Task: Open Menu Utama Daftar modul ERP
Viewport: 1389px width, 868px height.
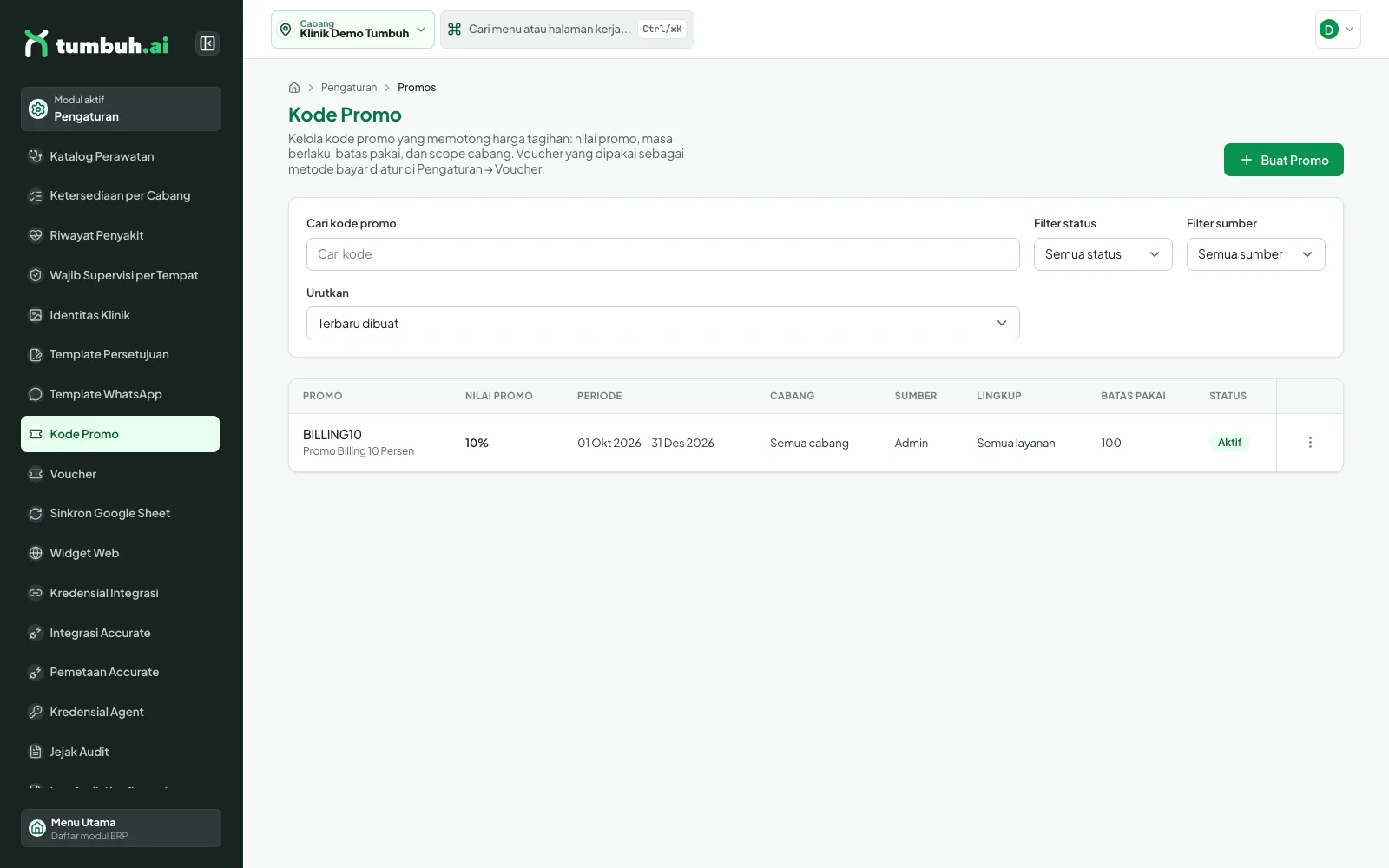Action: tap(121, 828)
